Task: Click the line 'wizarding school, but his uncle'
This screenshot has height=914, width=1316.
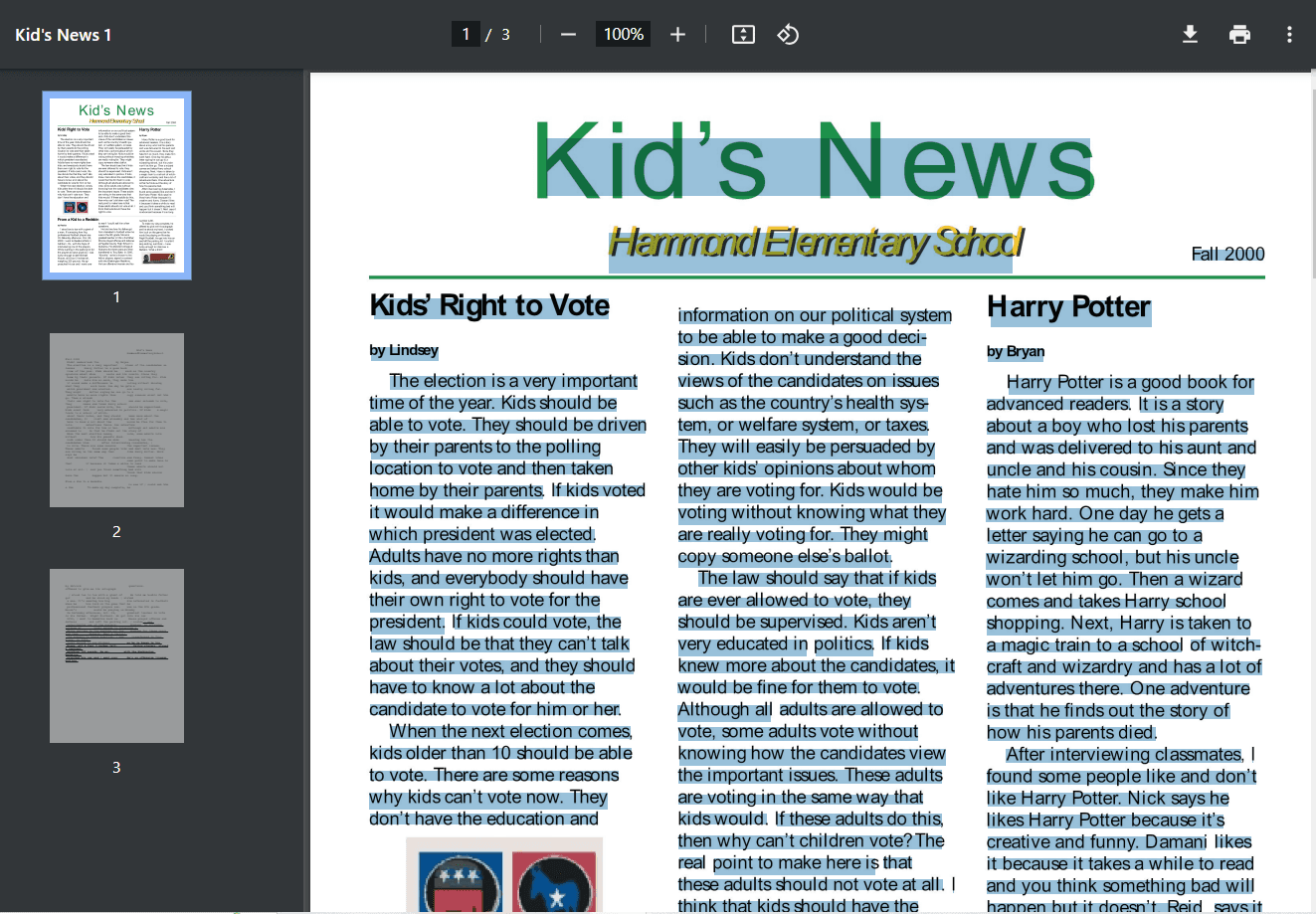Action: (x=1112, y=557)
